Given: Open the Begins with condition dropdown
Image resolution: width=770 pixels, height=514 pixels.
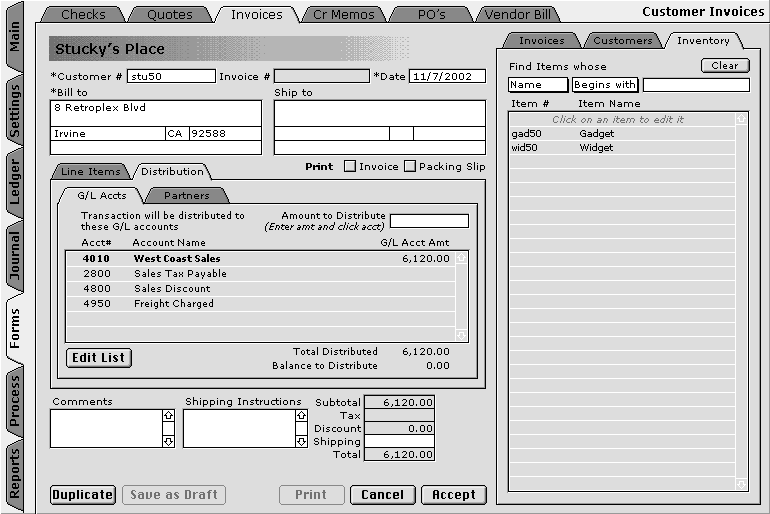Looking at the screenshot, I should click(x=605, y=85).
